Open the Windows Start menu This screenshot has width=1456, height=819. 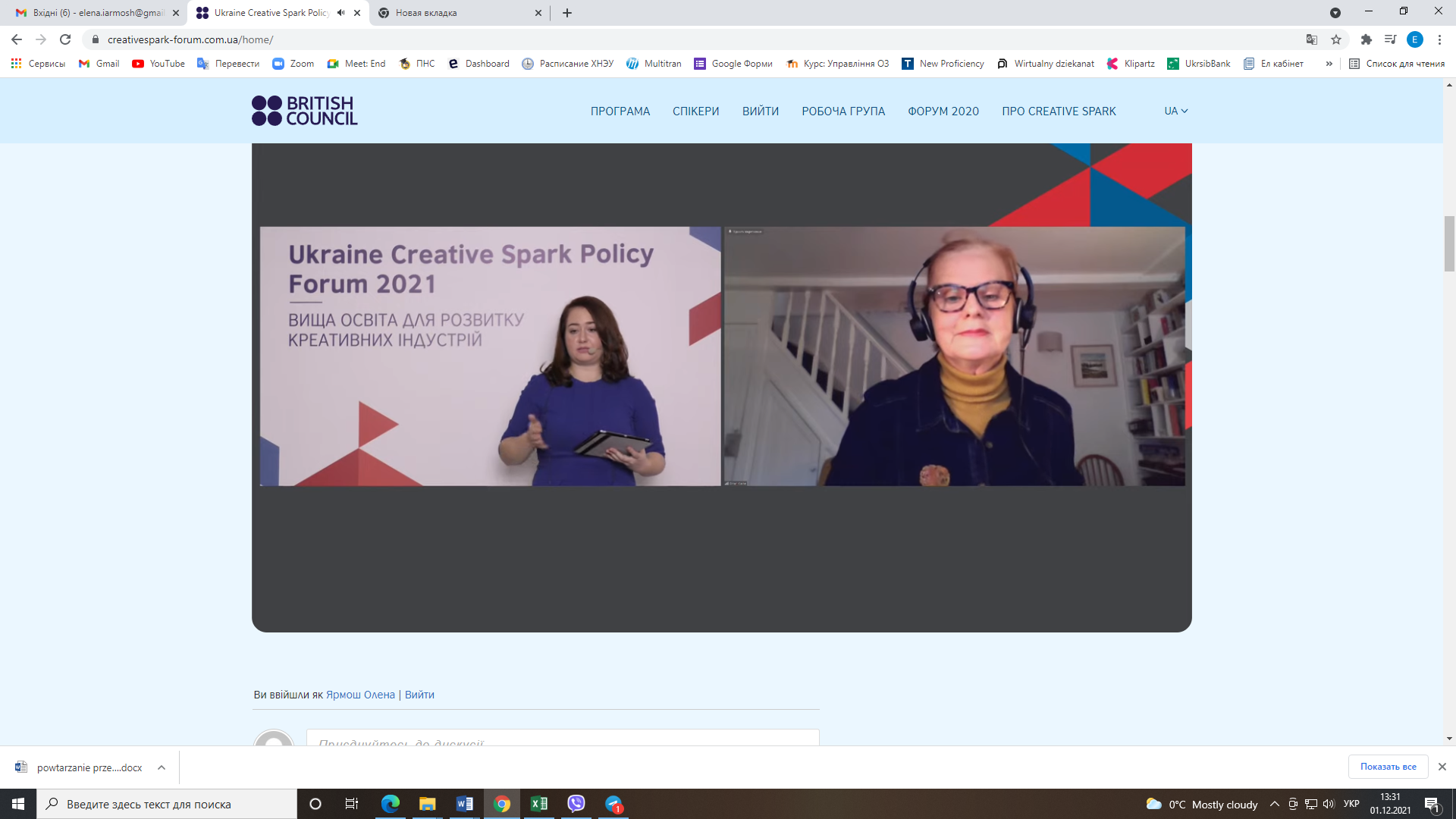[18, 804]
